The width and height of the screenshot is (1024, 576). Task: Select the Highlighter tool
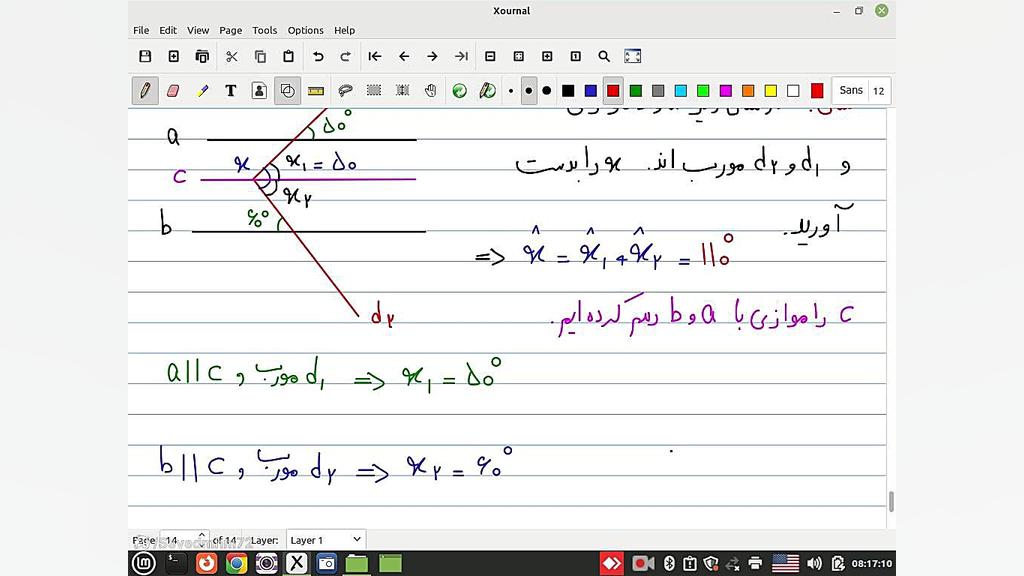coord(202,91)
